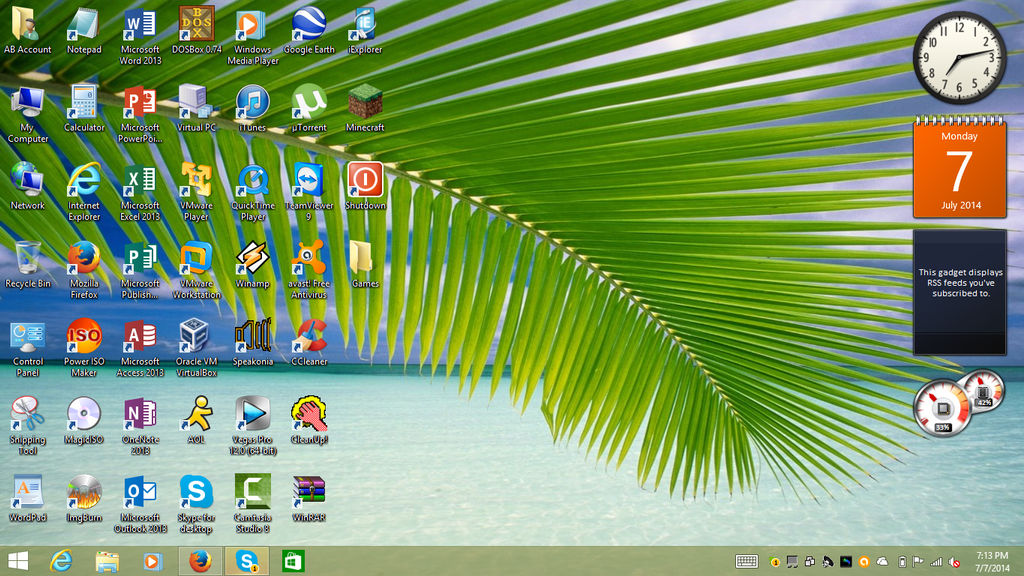Open the taskbar date and time
The image size is (1024, 576).
coord(991,562)
